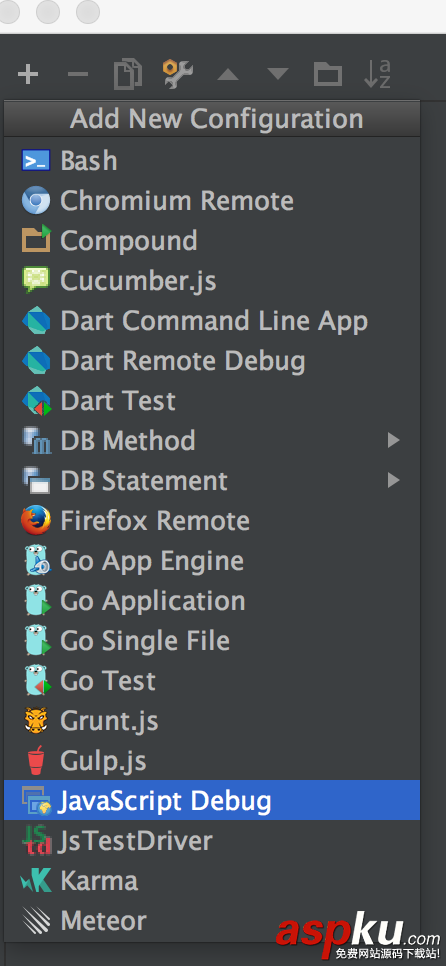Viewport: 446px width, 966px height.
Task: Click the DB Statement icon
Action: pyautogui.click(x=36, y=481)
